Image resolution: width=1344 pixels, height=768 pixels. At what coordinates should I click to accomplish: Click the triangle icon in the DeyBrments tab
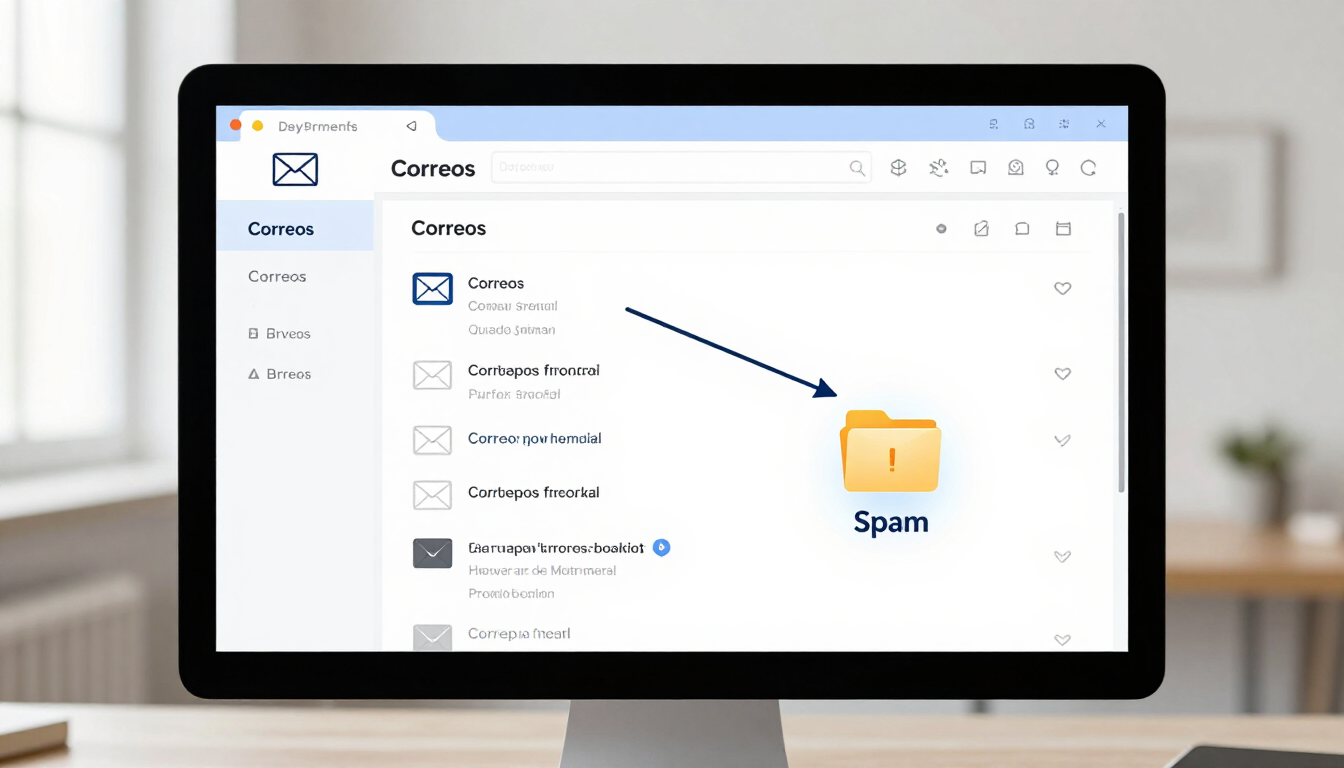click(411, 126)
